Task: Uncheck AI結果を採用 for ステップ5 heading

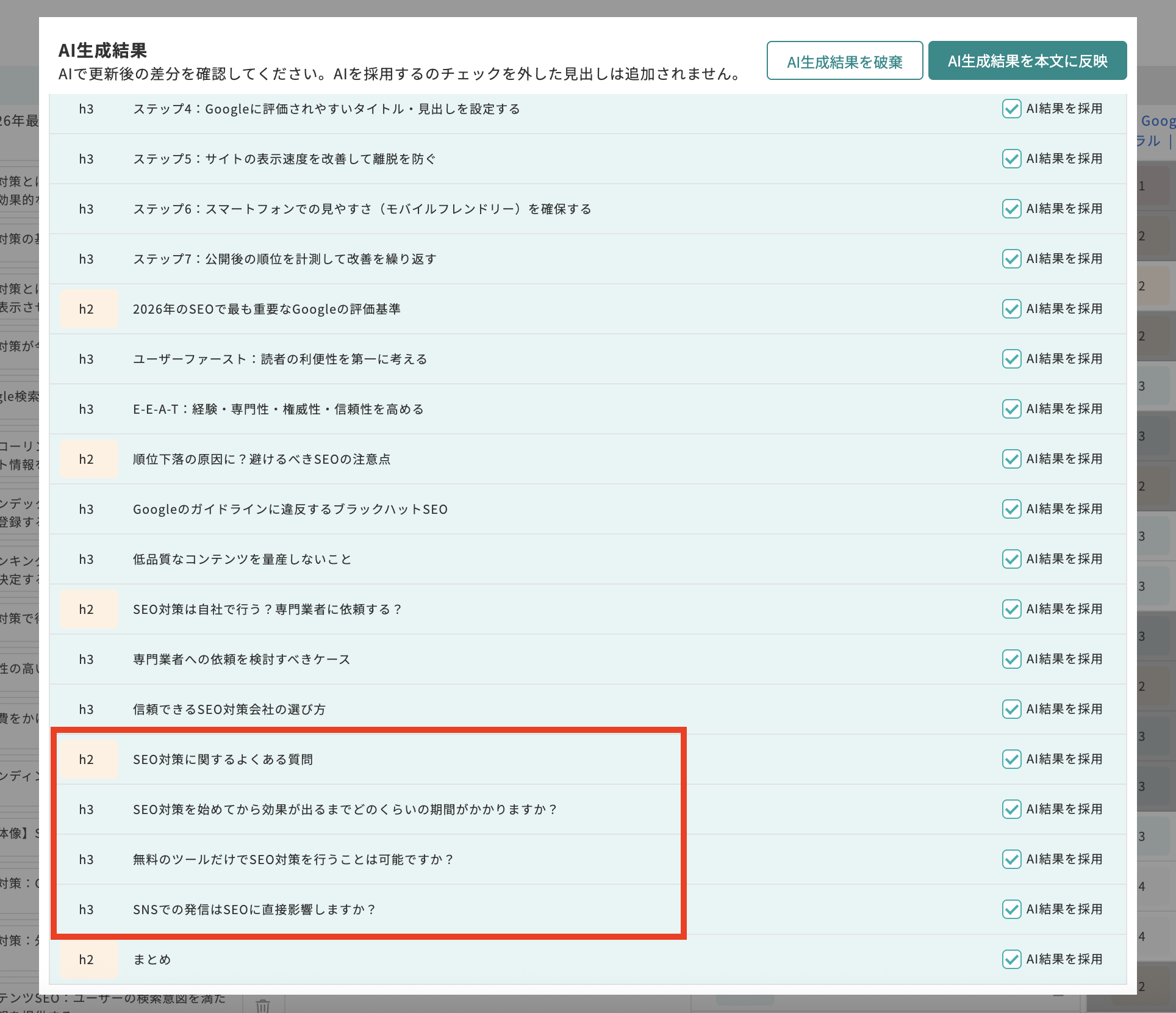Action: click(1011, 159)
